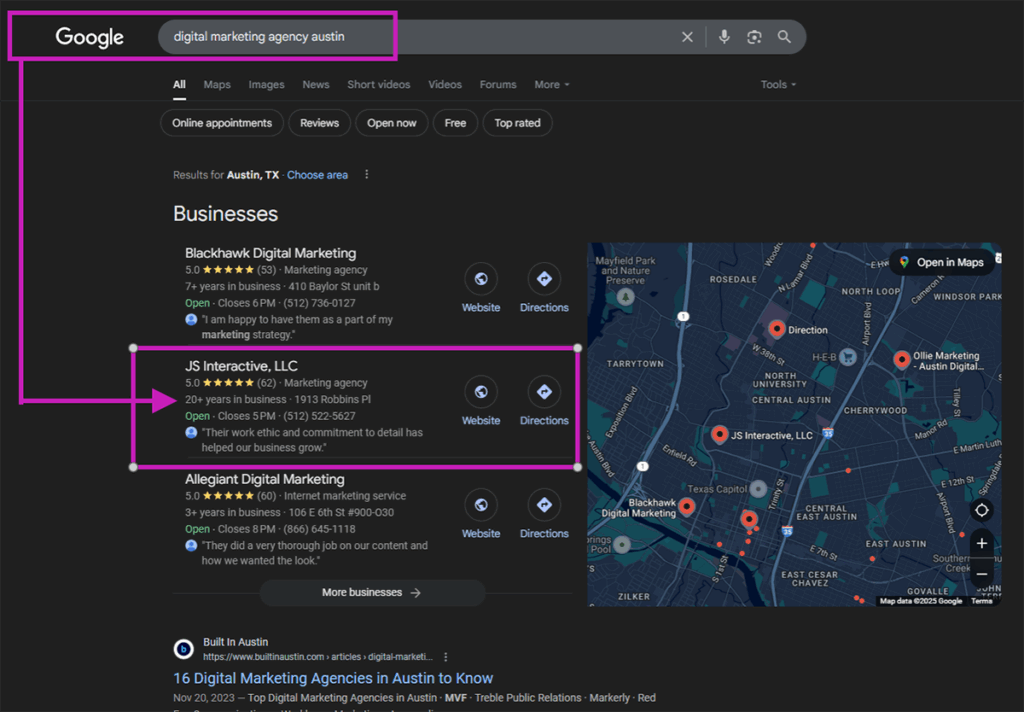
Task: Apply the Free filter chip
Action: click(455, 123)
